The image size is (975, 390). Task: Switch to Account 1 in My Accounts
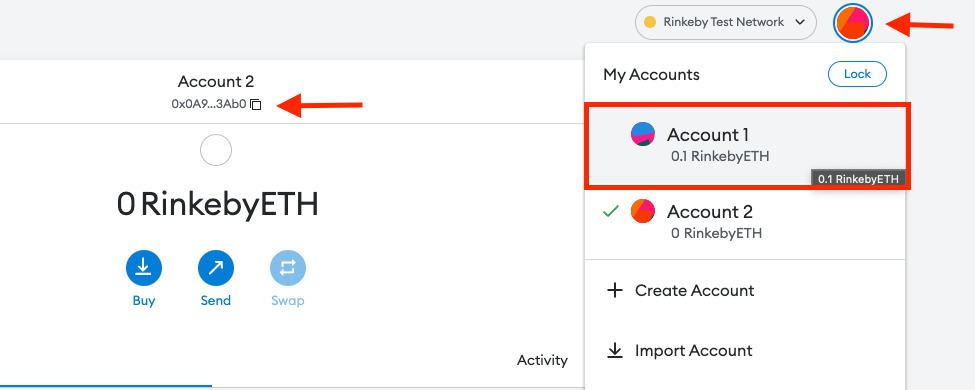[x=745, y=146]
